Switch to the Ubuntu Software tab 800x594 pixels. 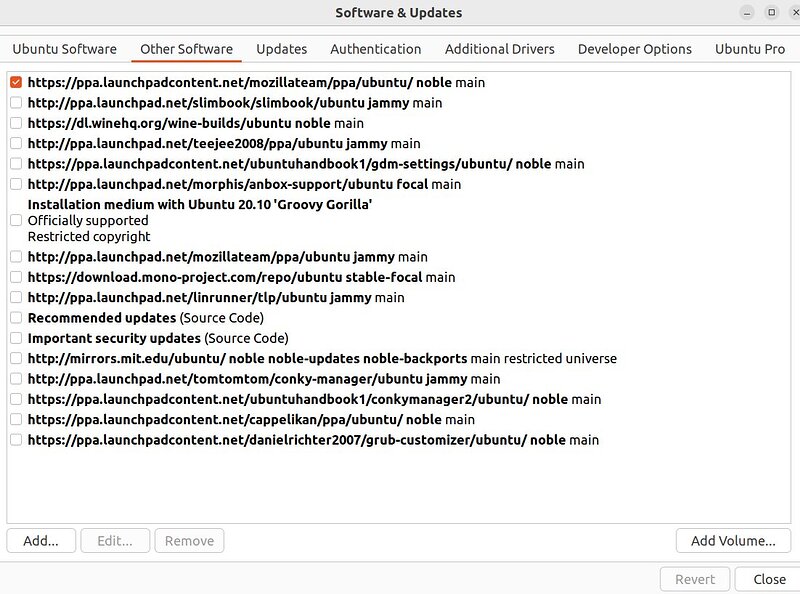coord(65,49)
